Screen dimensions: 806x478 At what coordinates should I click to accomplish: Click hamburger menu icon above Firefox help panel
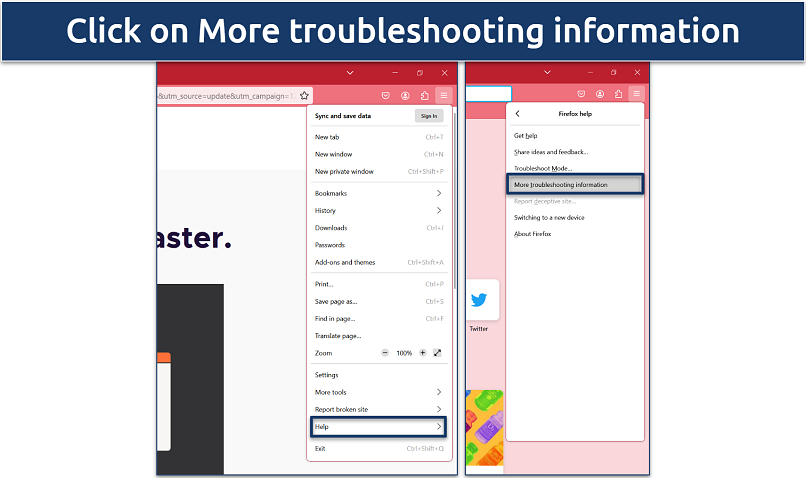(x=636, y=96)
